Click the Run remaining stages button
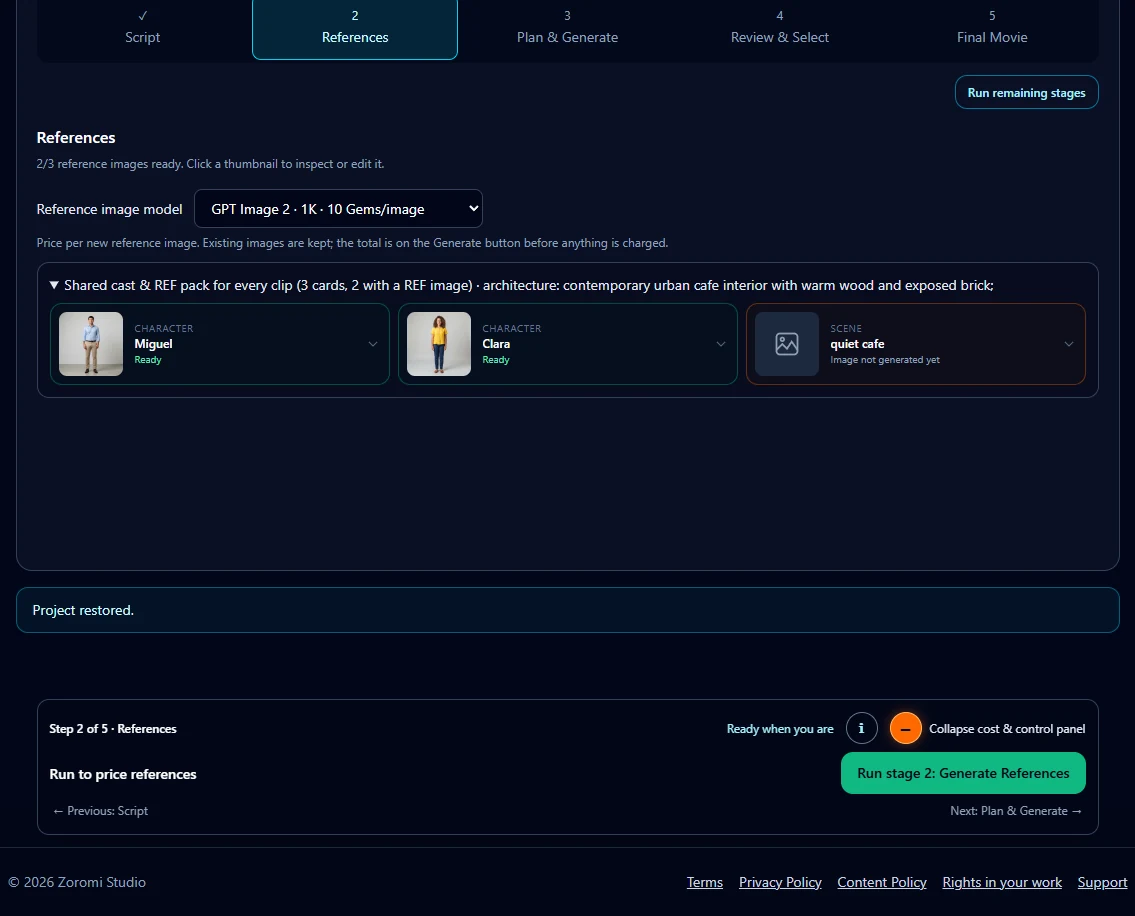The width and height of the screenshot is (1135, 916). point(1026,93)
